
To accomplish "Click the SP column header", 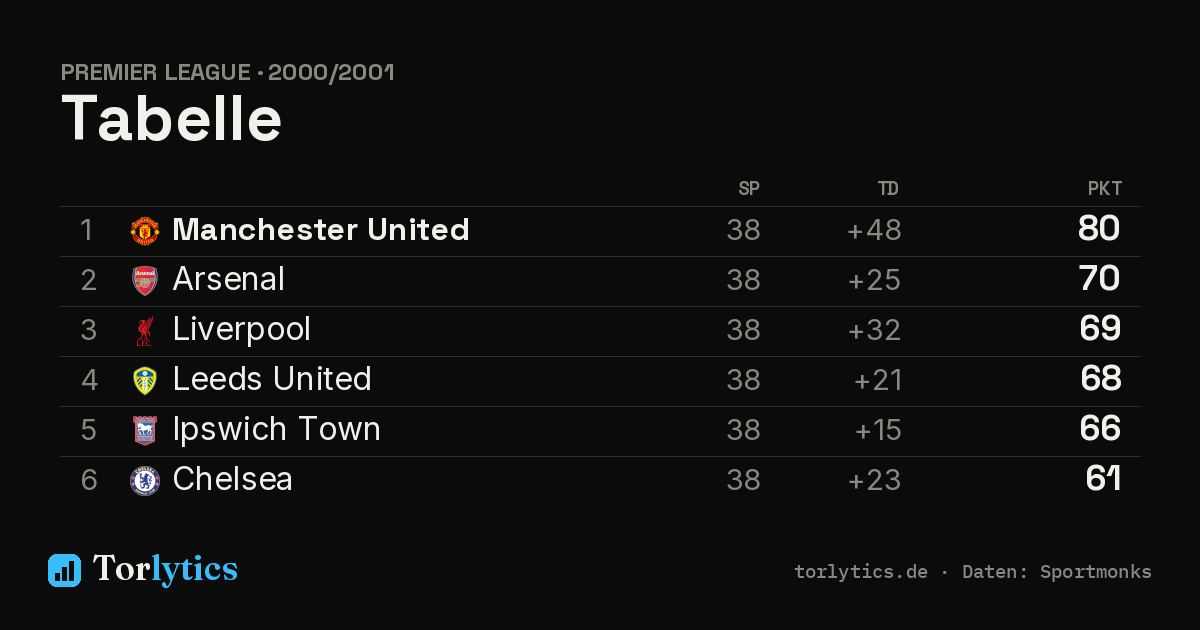I will [x=749, y=189].
